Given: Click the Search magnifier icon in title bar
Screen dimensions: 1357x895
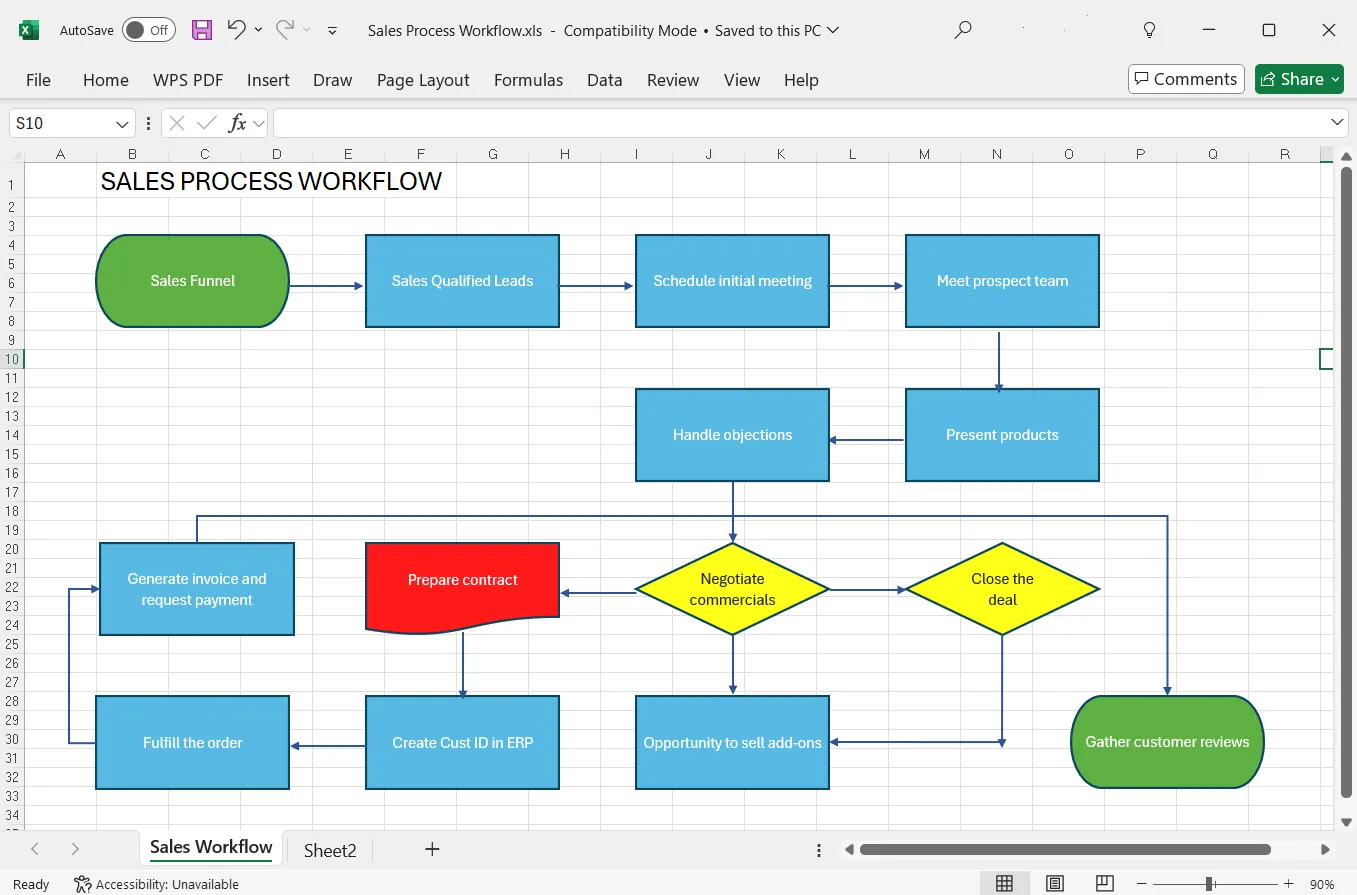Looking at the screenshot, I should pos(963,30).
